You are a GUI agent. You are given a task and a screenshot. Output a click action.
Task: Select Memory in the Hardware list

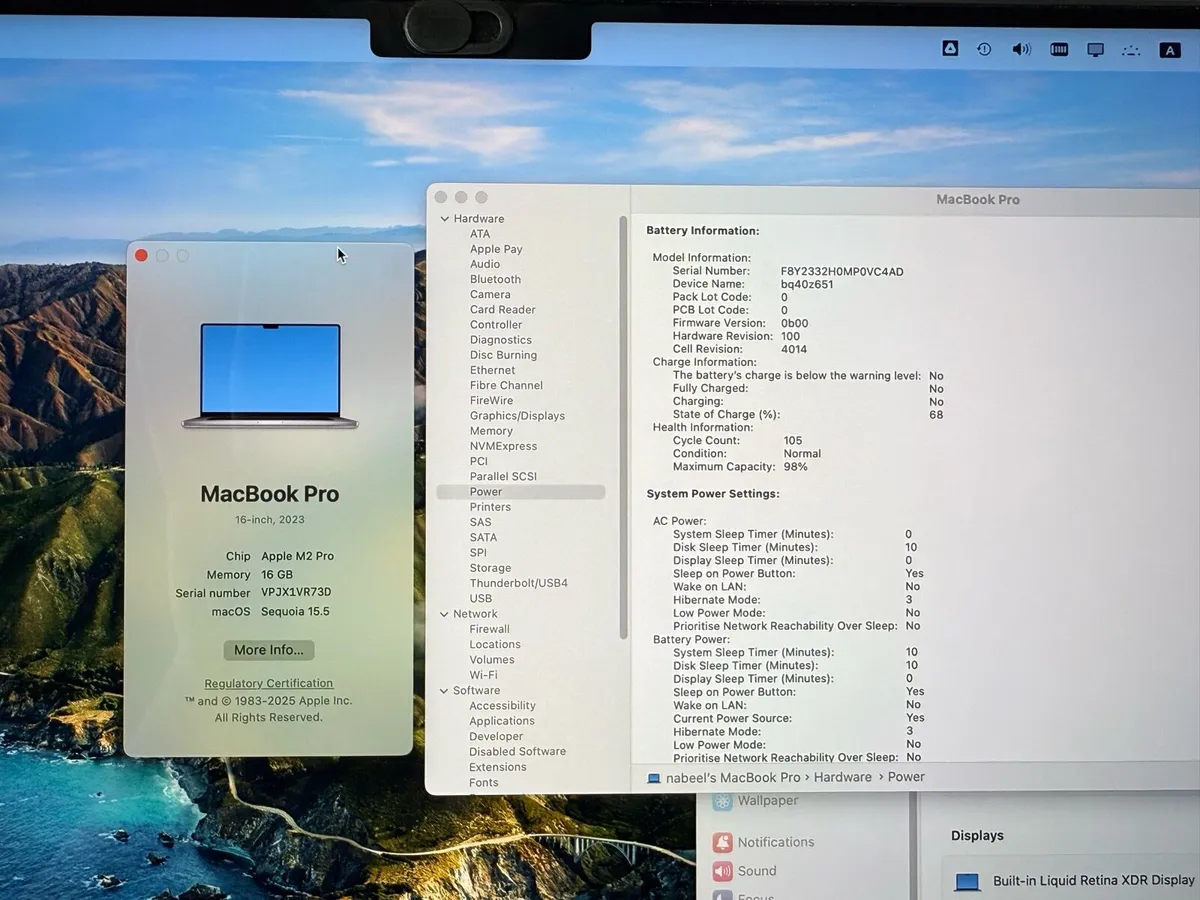(491, 431)
